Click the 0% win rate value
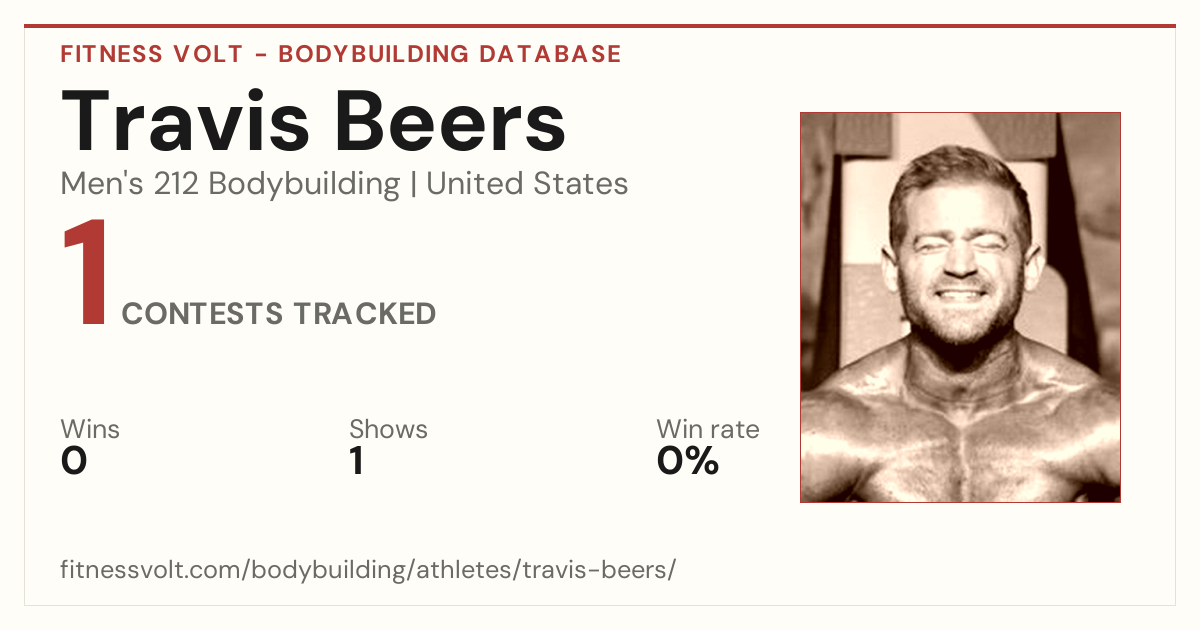This screenshot has height=630, width=1200. tap(688, 461)
